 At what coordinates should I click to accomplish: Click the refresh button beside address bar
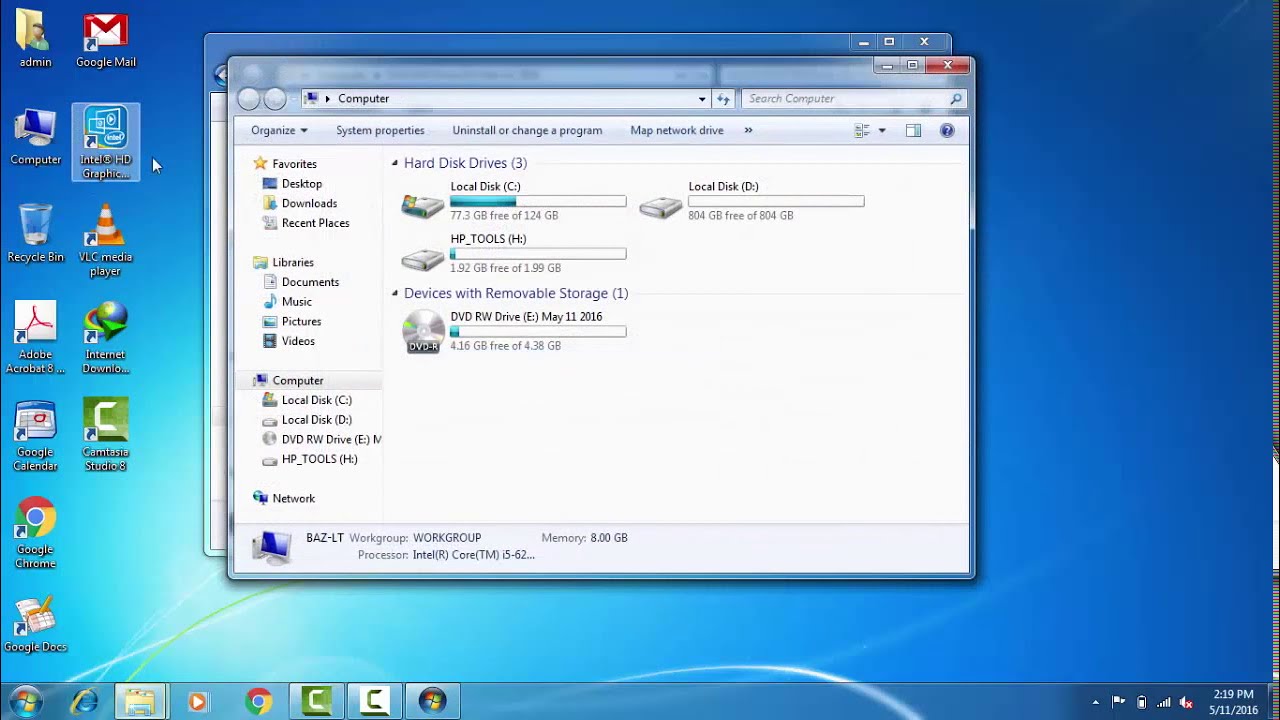click(x=724, y=98)
